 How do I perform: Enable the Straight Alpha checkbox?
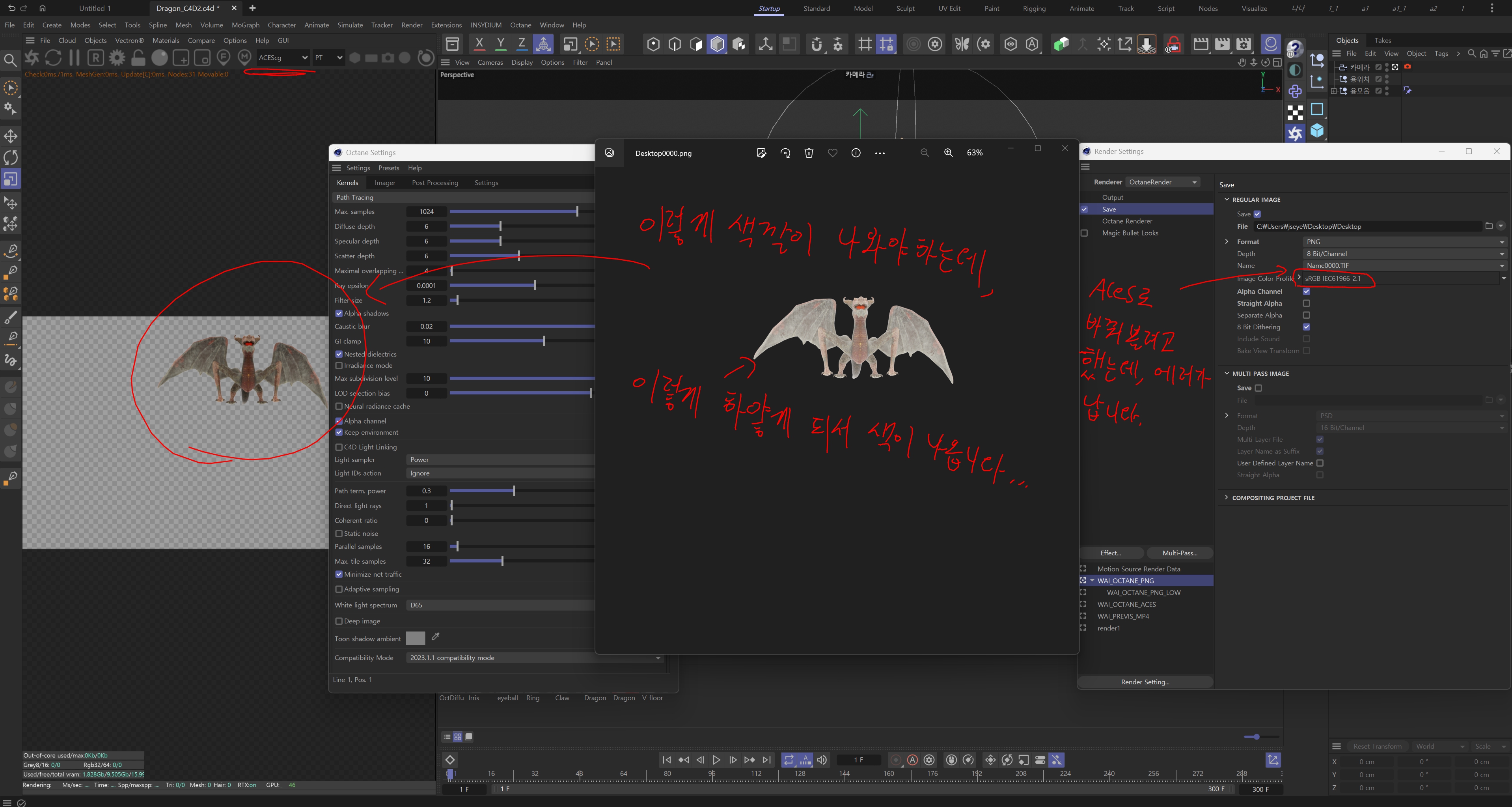[1306, 304]
